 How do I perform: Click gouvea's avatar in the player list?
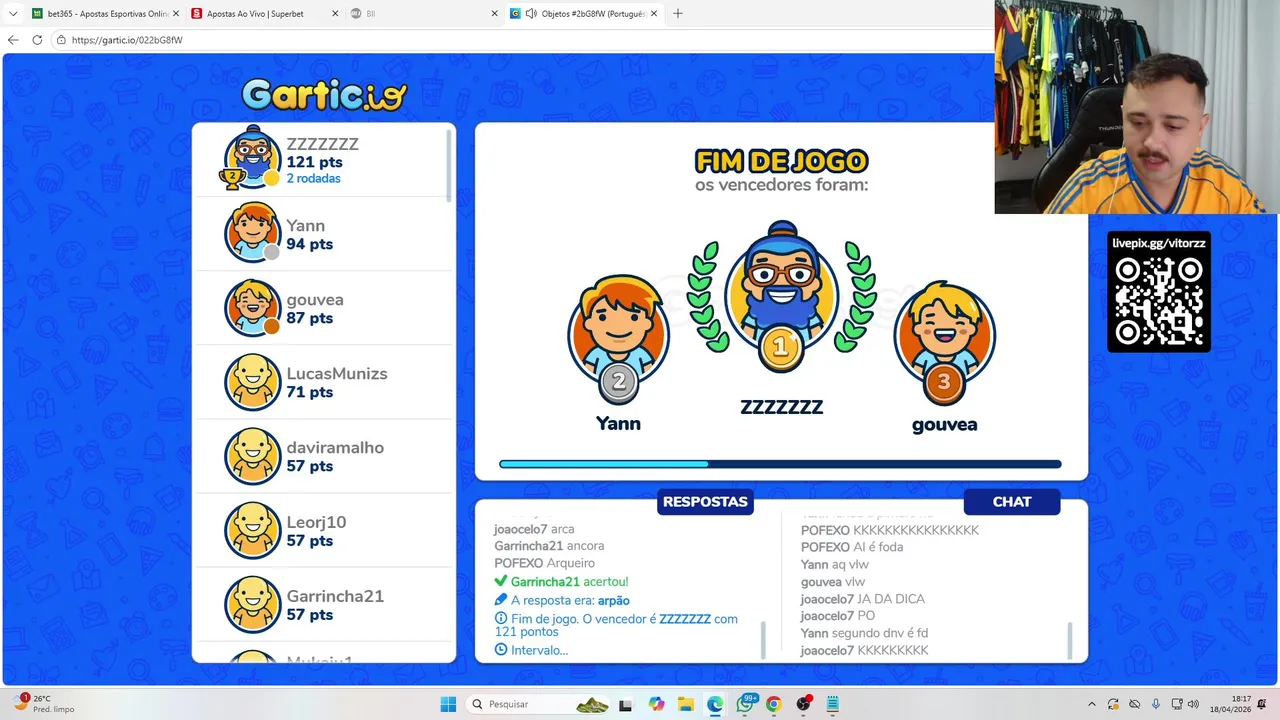[x=252, y=307]
